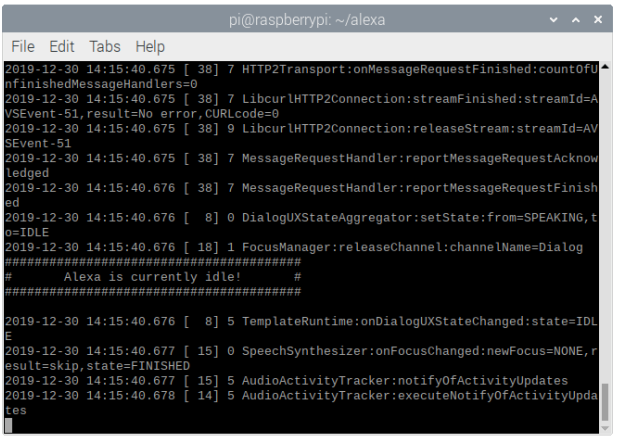
Task: Click the scrollbar up arrow
Action: click(x=605, y=67)
